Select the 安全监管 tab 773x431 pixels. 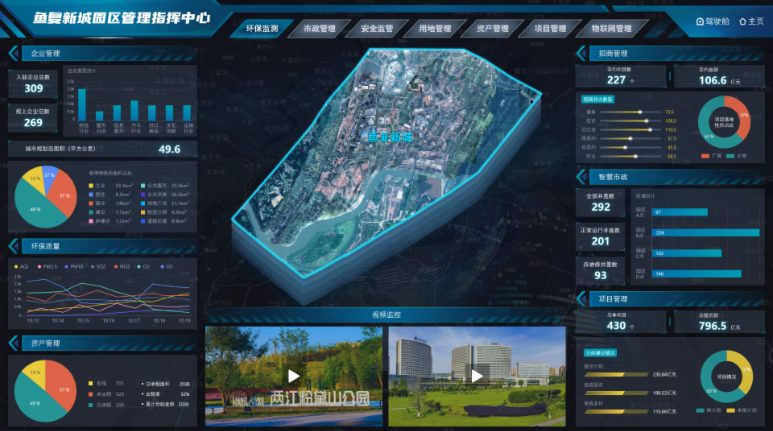coord(377,29)
